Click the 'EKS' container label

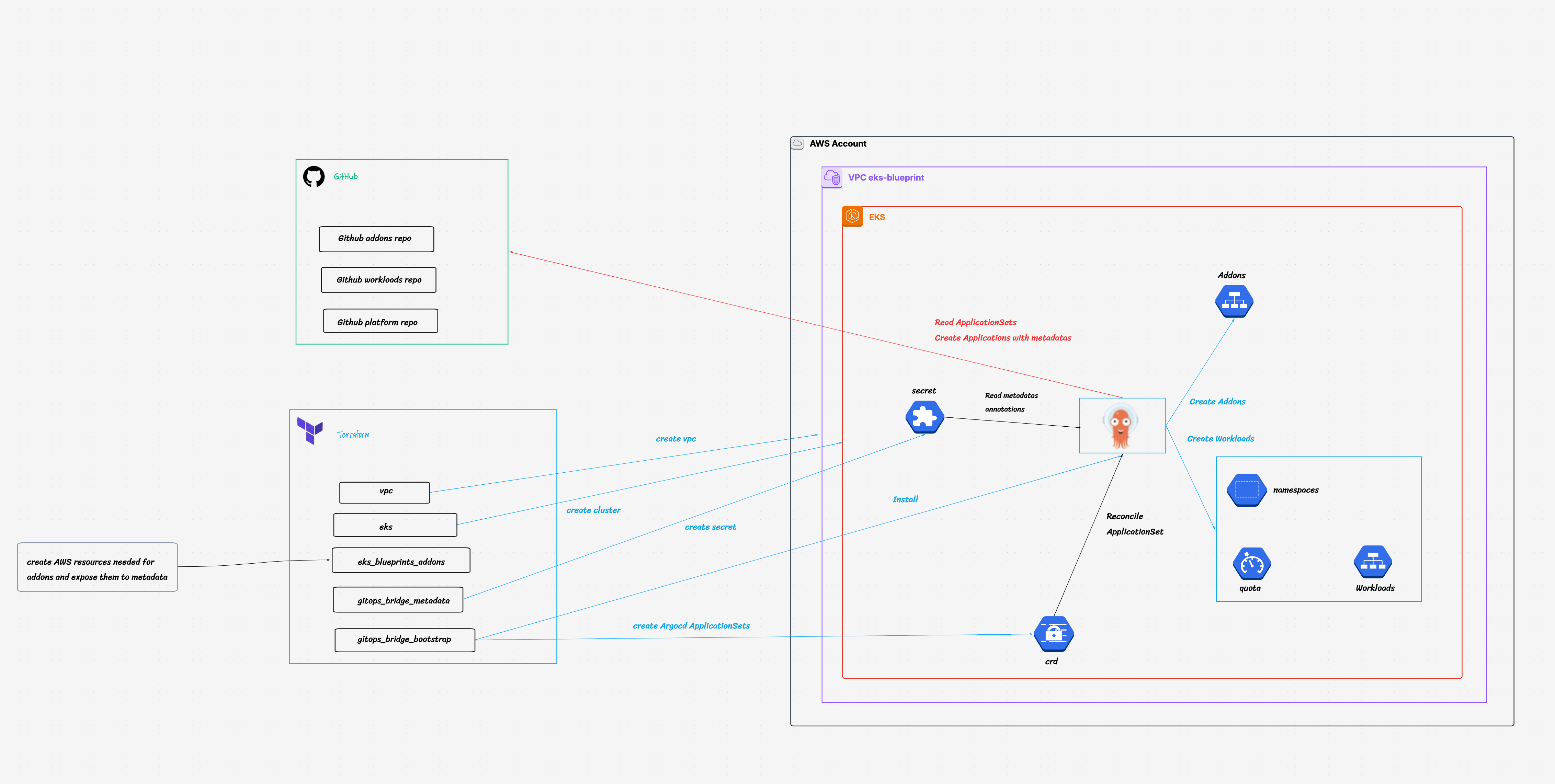point(876,217)
